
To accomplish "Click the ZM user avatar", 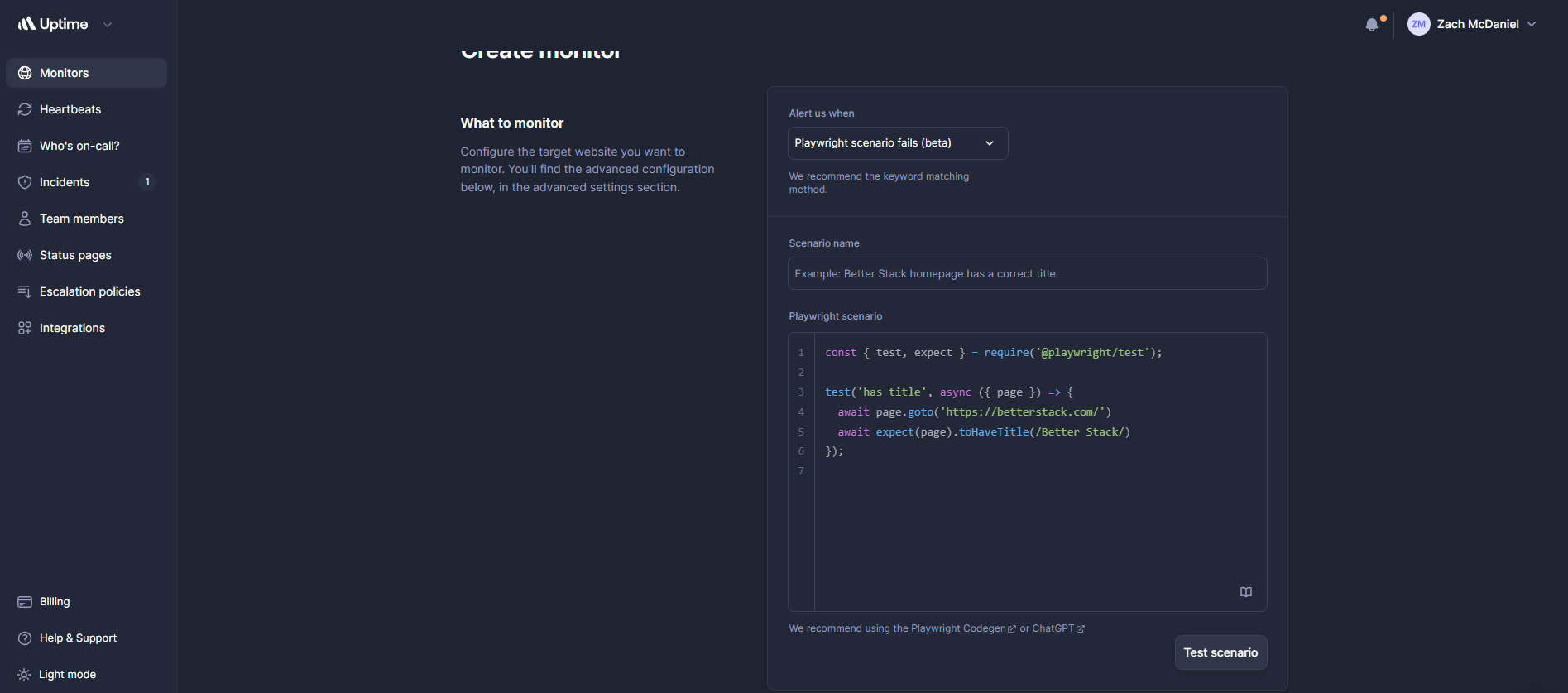I will tap(1418, 25).
